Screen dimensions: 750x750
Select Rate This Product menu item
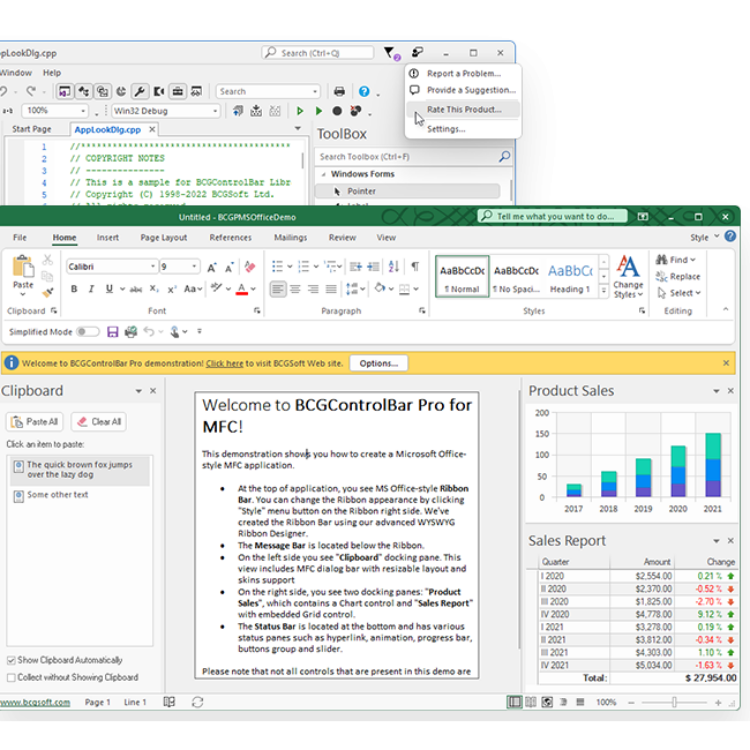click(463, 109)
